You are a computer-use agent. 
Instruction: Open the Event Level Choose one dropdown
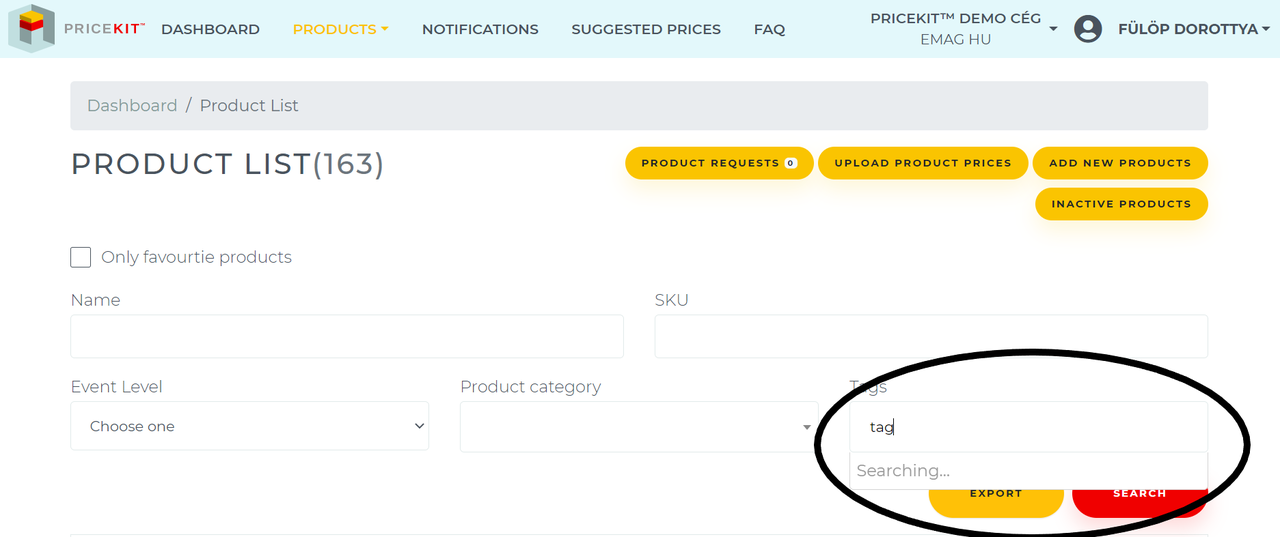(x=250, y=426)
